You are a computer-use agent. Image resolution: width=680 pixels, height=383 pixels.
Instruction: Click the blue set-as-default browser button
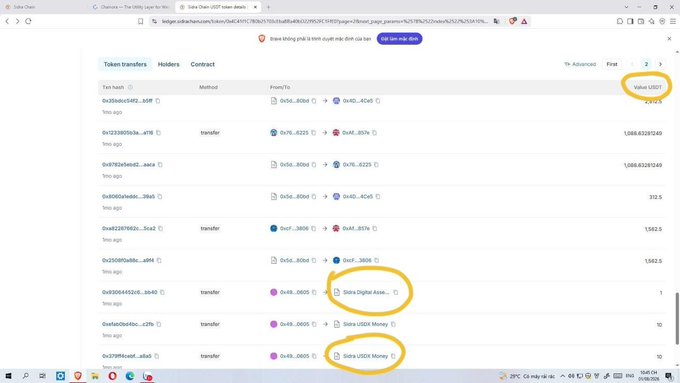[399, 39]
